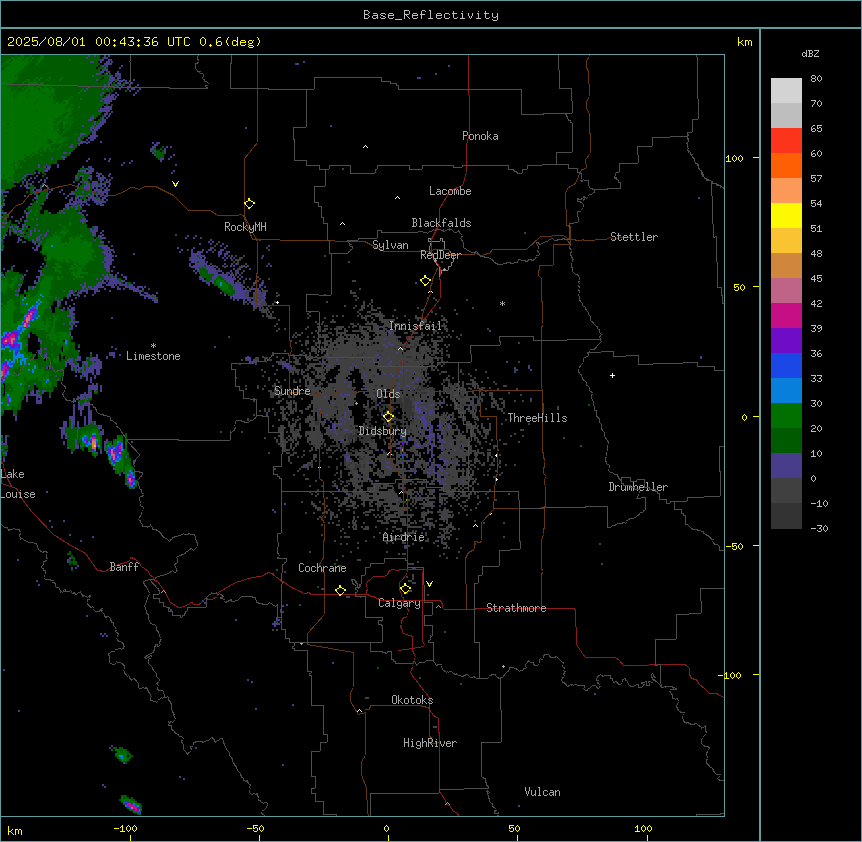Click the 0 tick on bottom axis
Screen dimensions: 862x842
386,828
